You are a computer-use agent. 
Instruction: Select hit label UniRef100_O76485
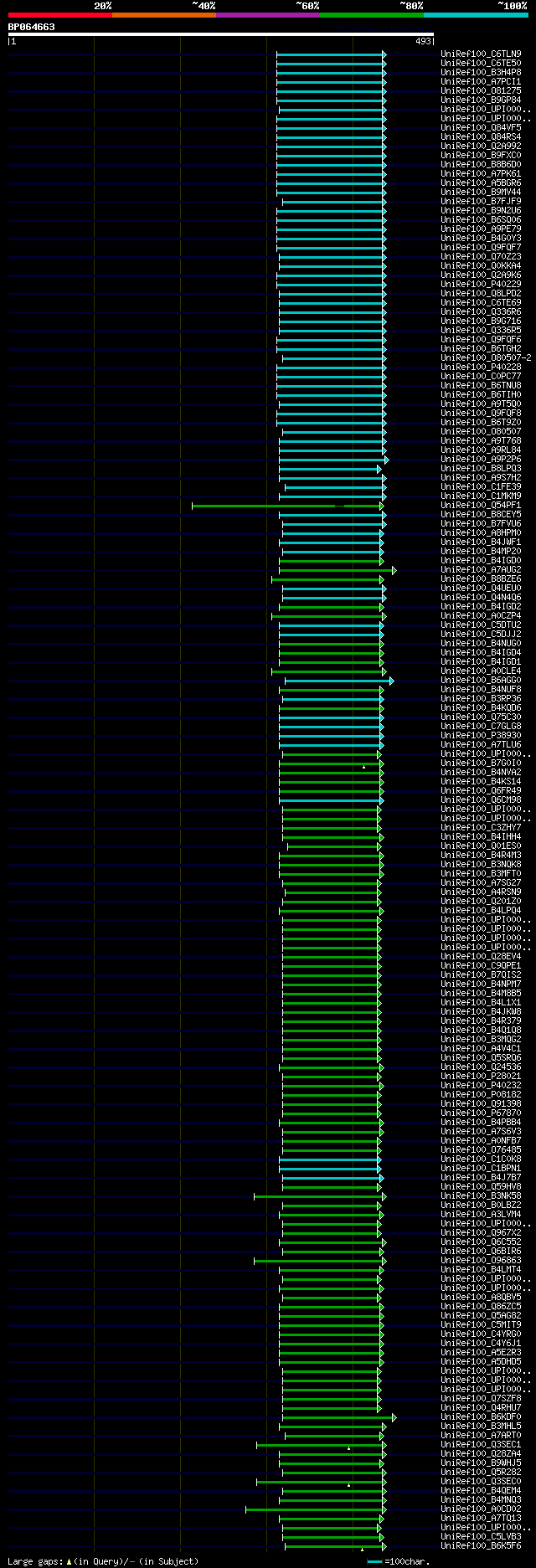pos(481,1150)
